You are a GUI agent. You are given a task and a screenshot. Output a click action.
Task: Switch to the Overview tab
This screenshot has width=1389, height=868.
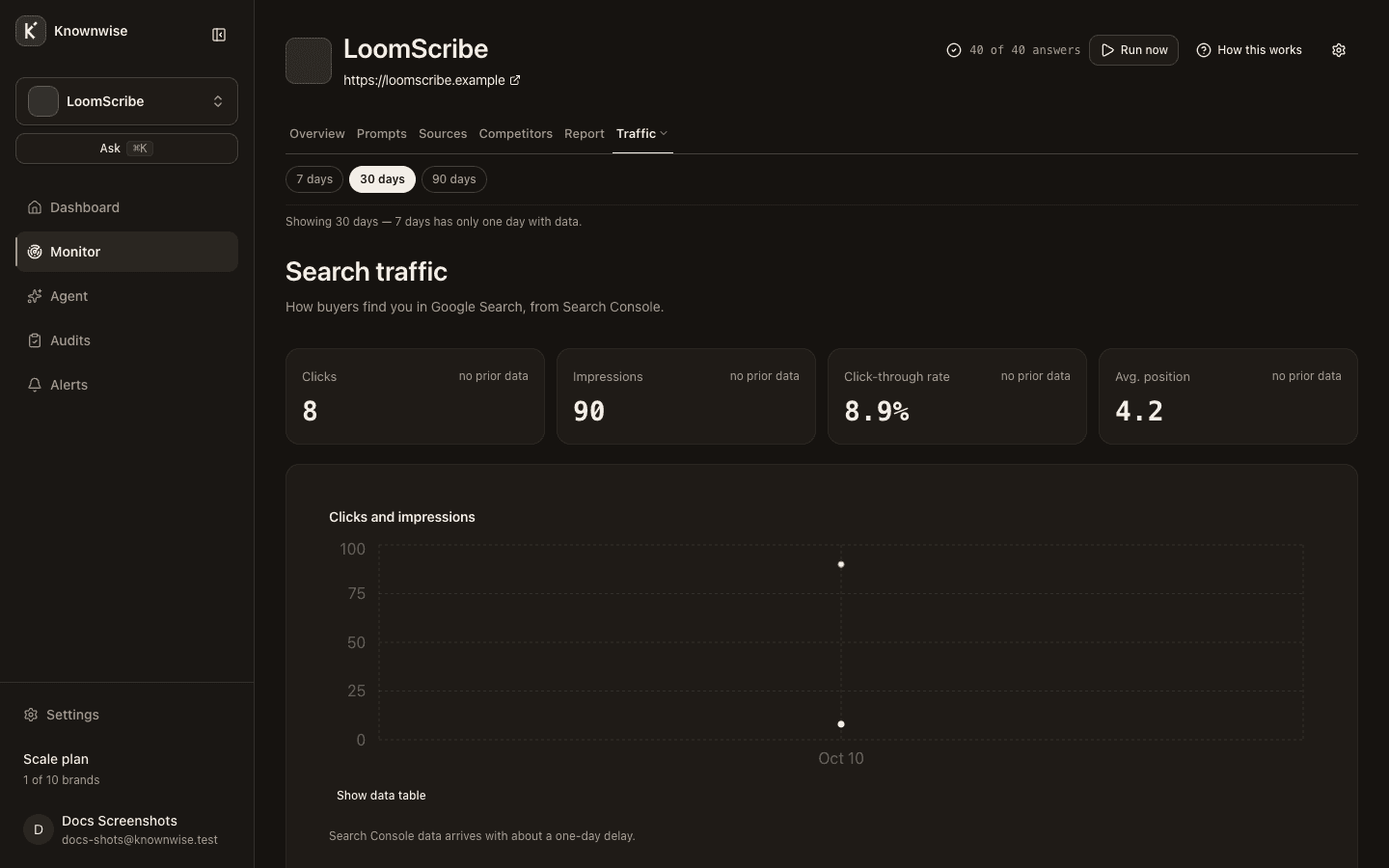(x=317, y=134)
